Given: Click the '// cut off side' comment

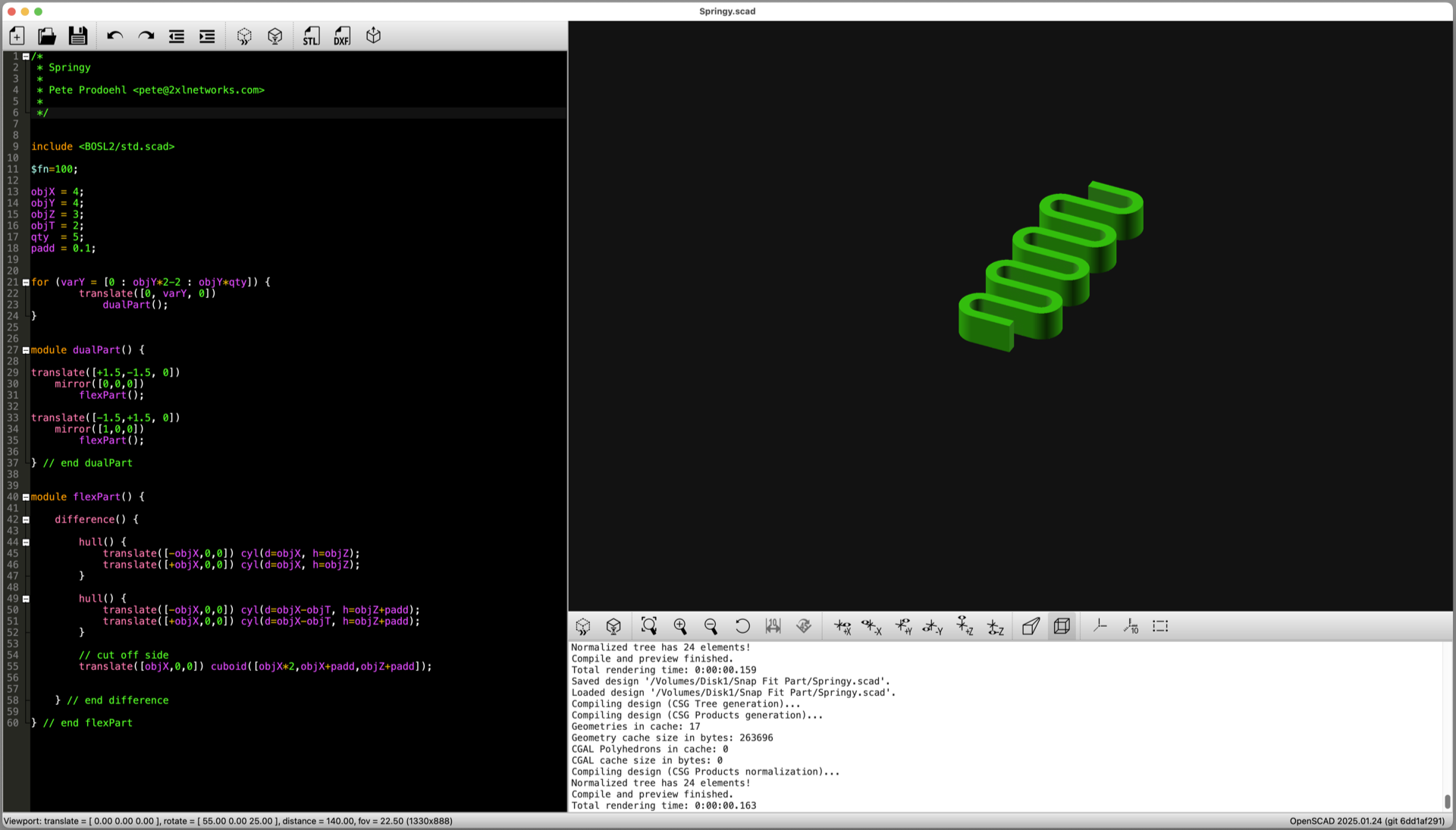Looking at the screenshot, I should click(x=124, y=656).
